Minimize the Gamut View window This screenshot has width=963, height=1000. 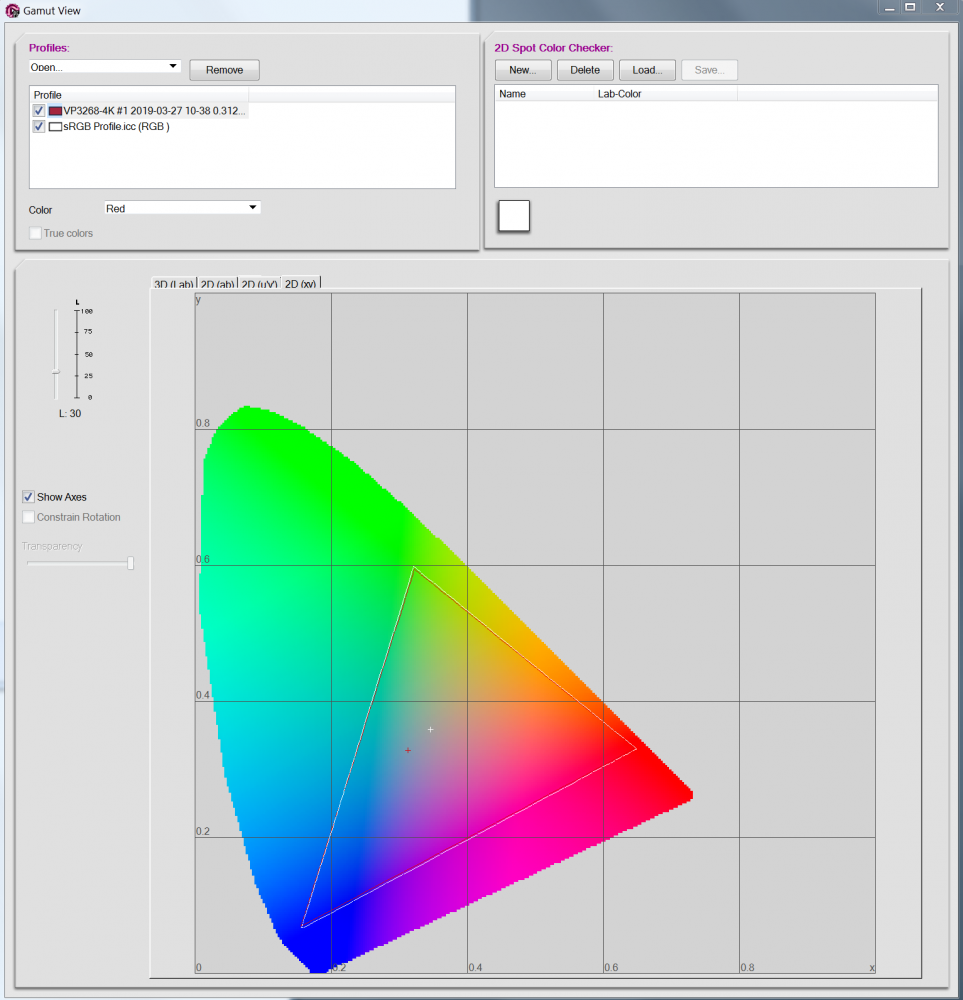tap(890, 8)
